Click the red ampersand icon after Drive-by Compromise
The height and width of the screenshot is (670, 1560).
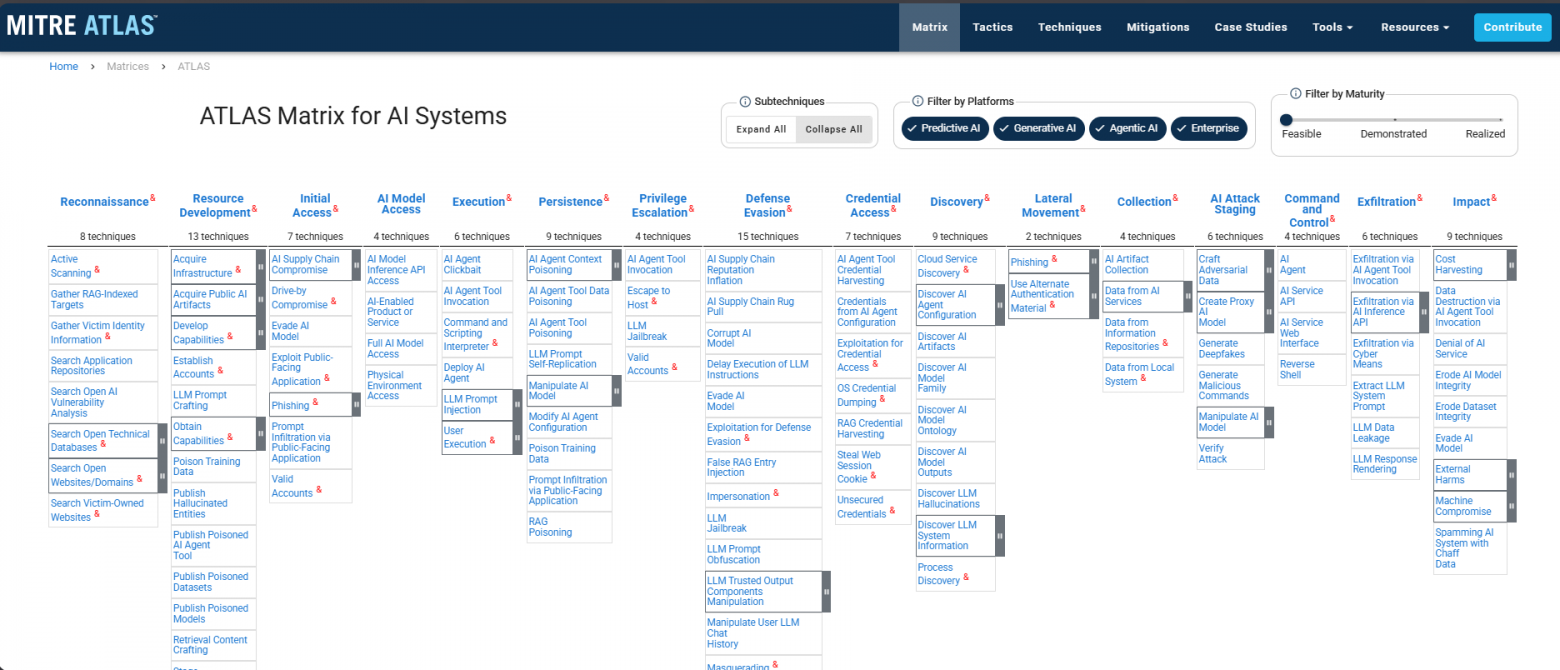pyautogui.click(x=334, y=301)
